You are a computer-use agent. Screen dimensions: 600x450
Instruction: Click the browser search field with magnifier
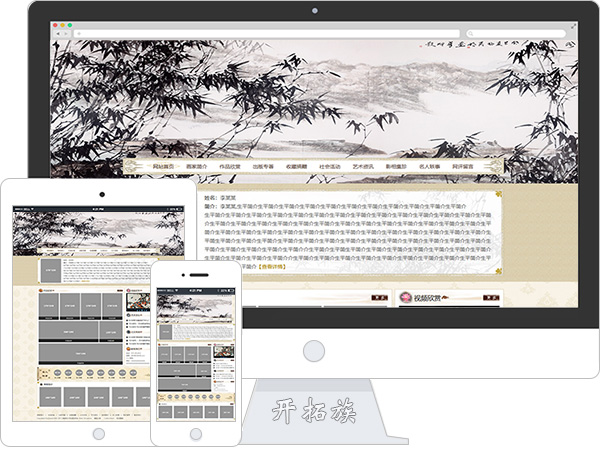(x=515, y=34)
